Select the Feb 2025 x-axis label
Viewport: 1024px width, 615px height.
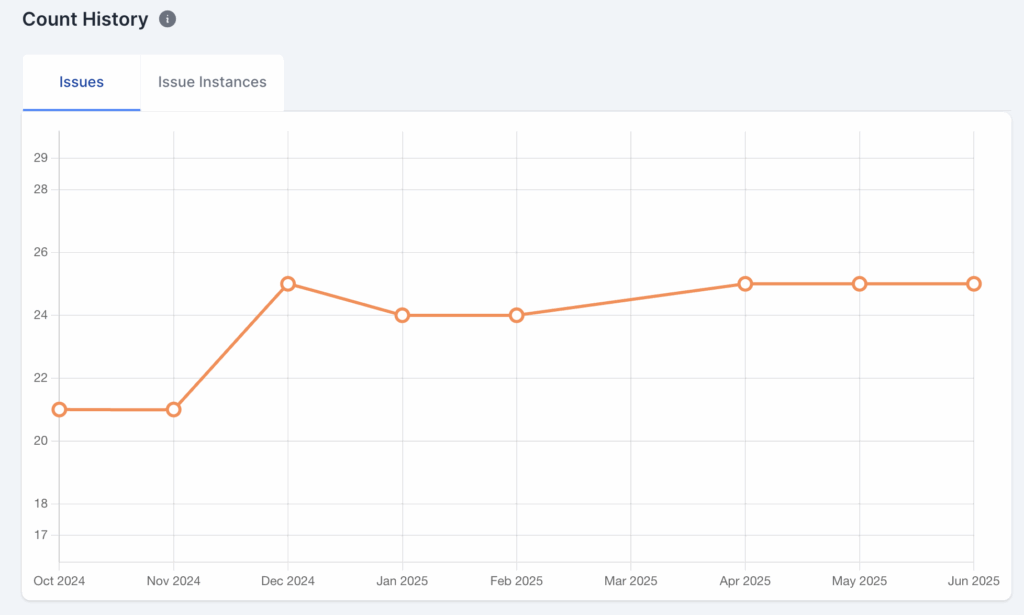pos(517,581)
